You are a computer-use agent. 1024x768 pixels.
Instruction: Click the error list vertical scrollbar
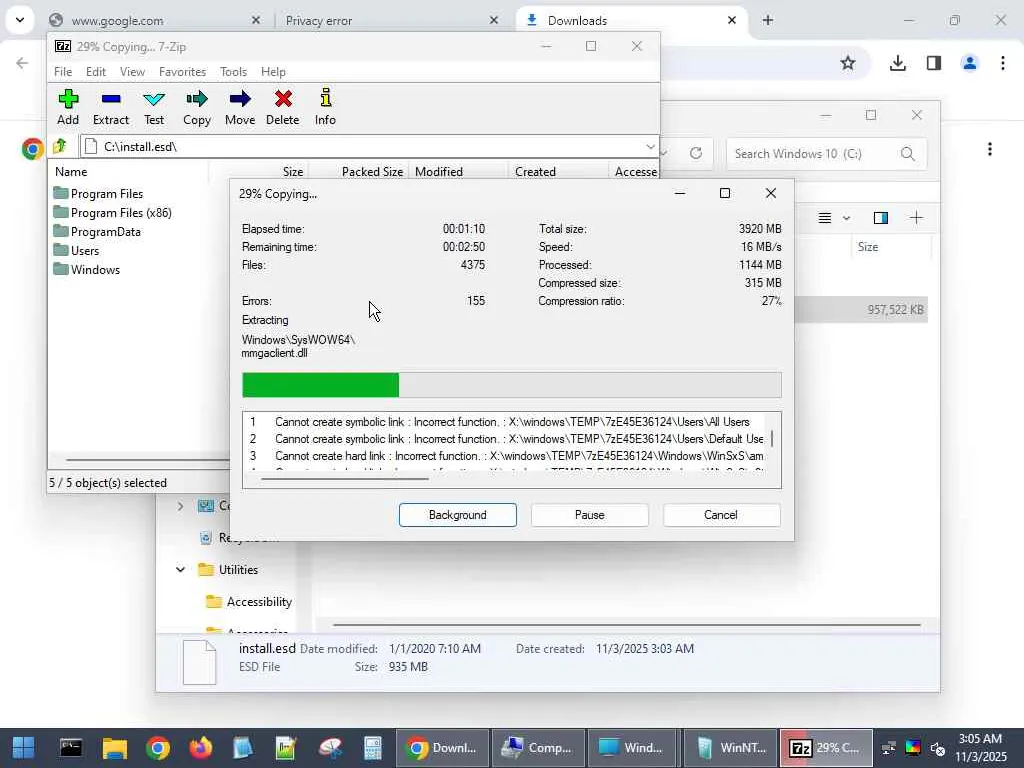[x=772, y=439]
